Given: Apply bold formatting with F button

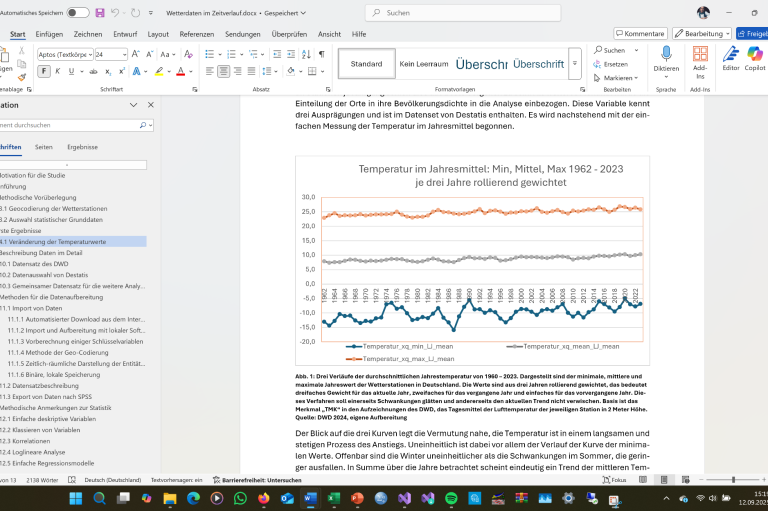Looking at the screenshot, I should [43, 71].
